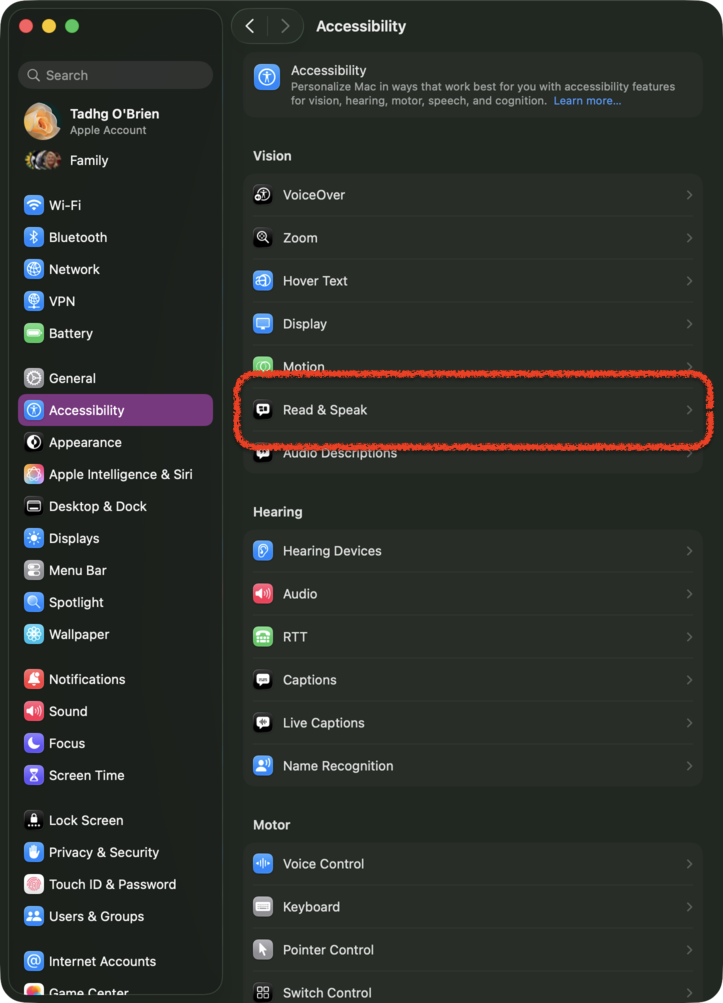Open the Learn more… link
This screenshot has width=723, height=1003.
click(x=587, y=100)
